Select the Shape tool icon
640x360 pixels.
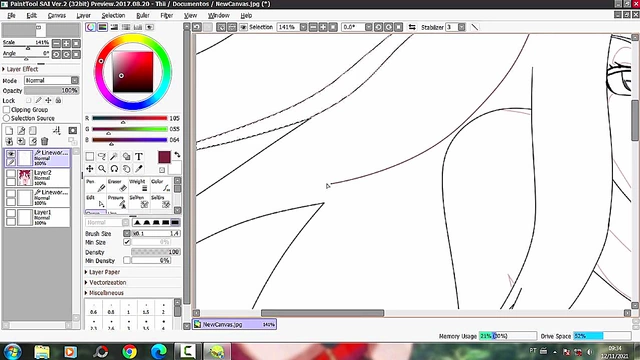pos(127,157)
